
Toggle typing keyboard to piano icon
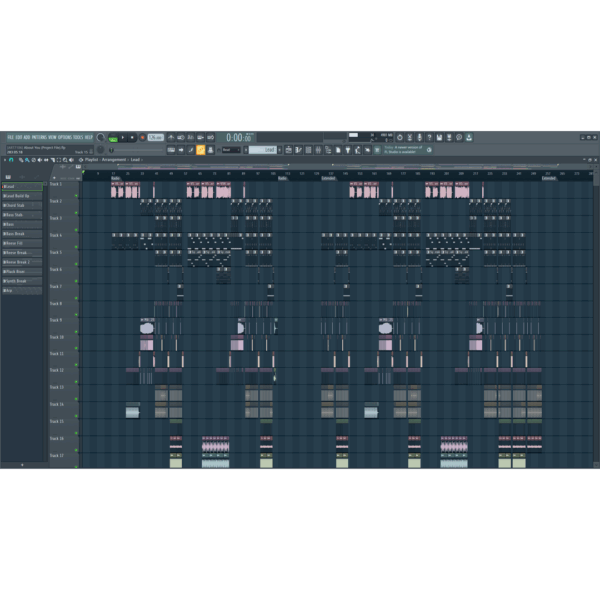(x=171, y=150)
